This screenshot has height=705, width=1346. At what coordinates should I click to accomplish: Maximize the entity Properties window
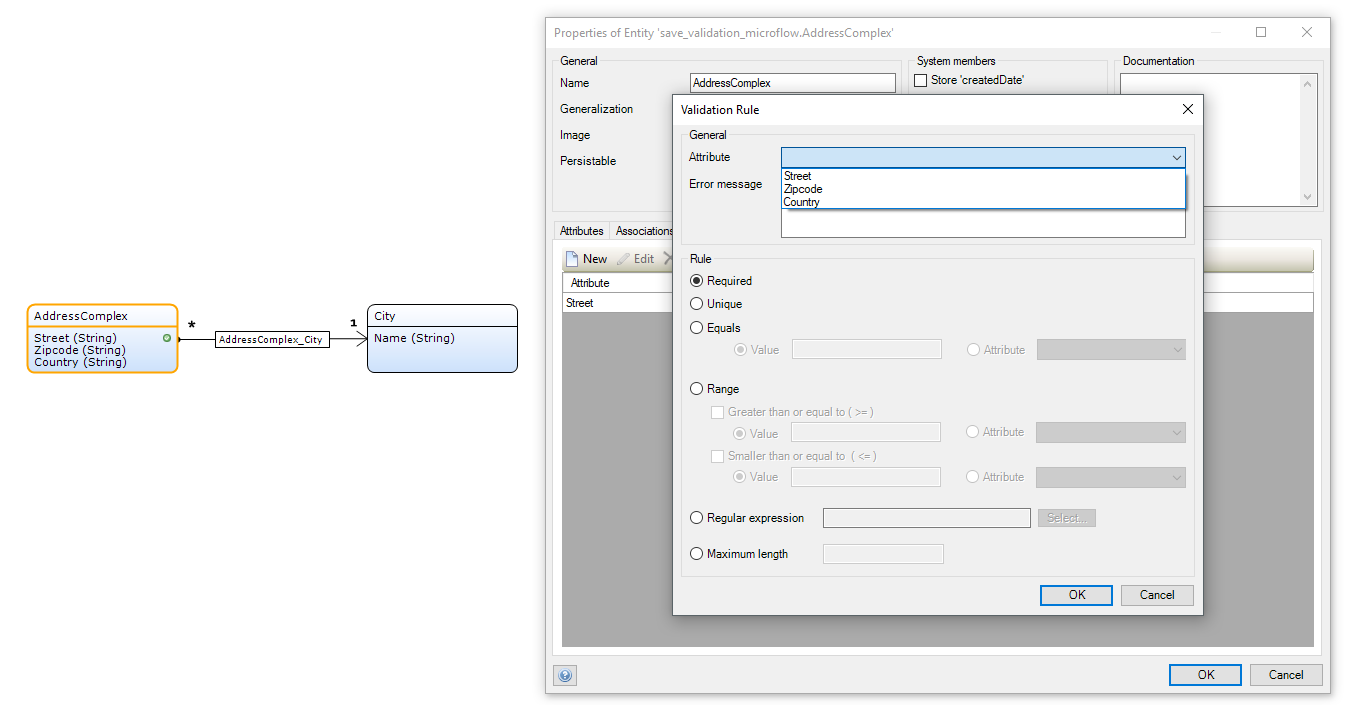(1261, 32)
